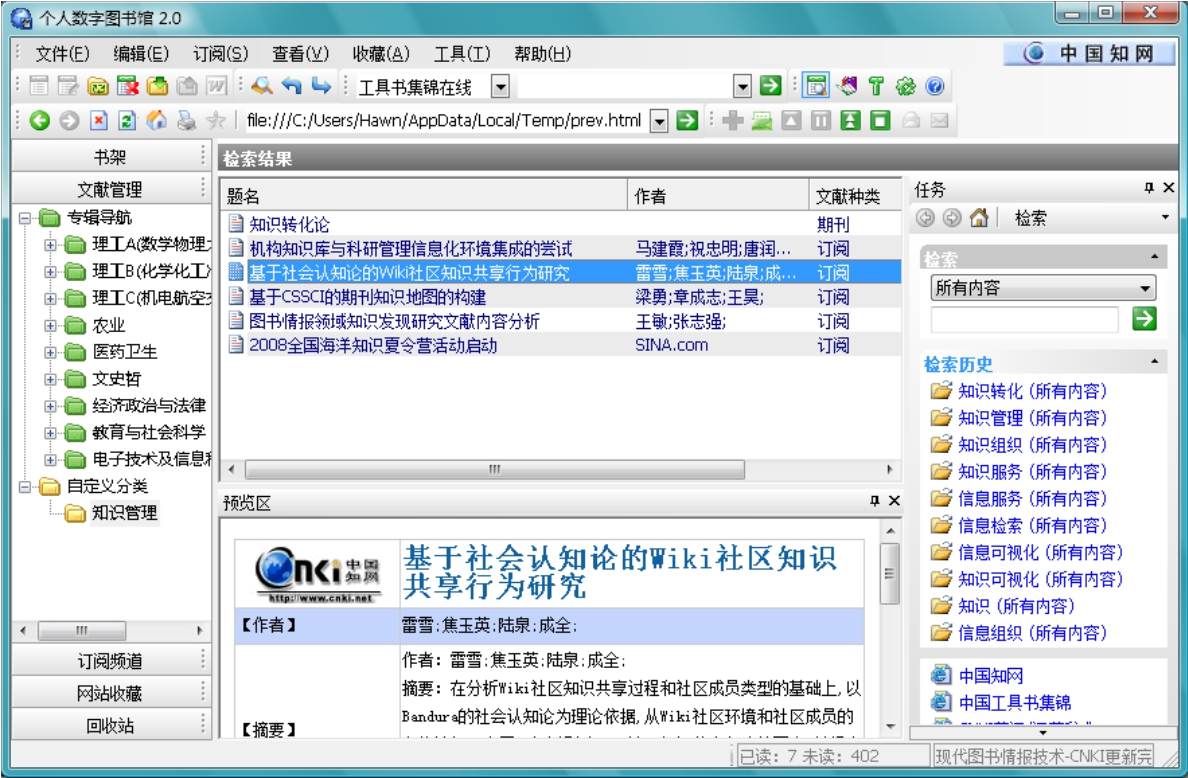The image size is (1188, 778).
Task: Open the 回收站 sidebar section
Action: click(x=110, y=726)
